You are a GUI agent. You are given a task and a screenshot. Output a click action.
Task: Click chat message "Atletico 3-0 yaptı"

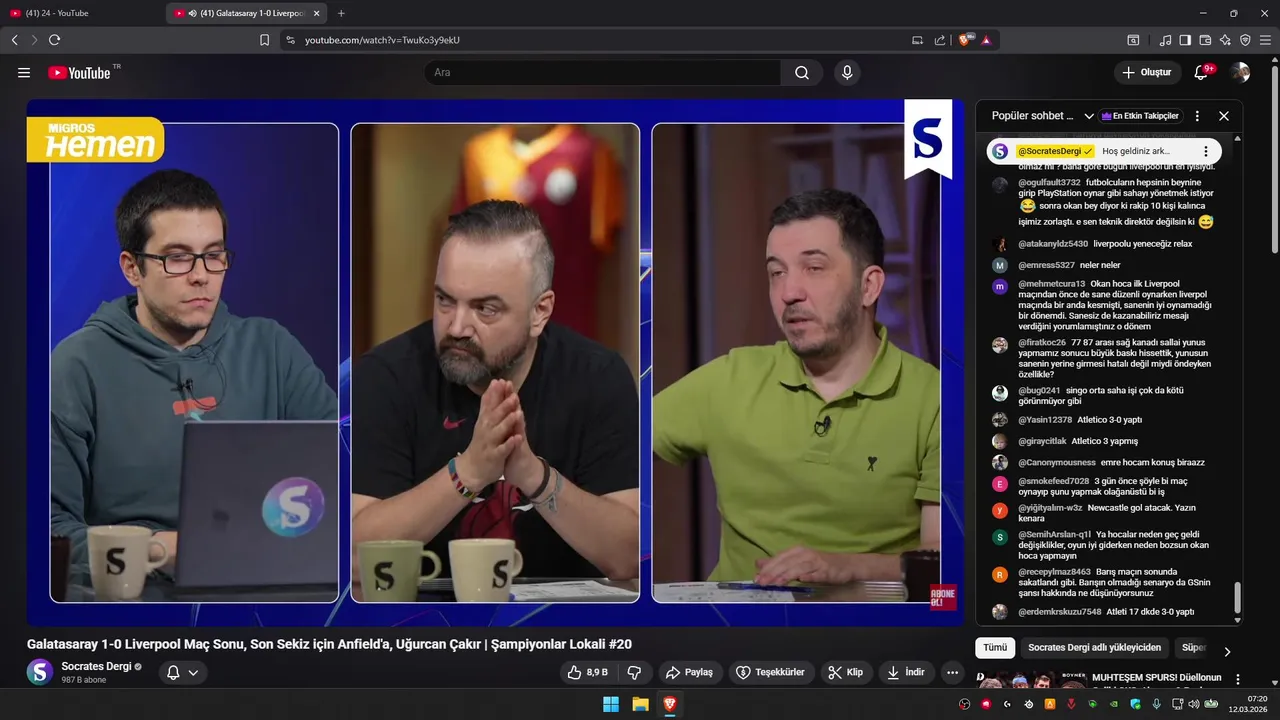pos(1109,420)
